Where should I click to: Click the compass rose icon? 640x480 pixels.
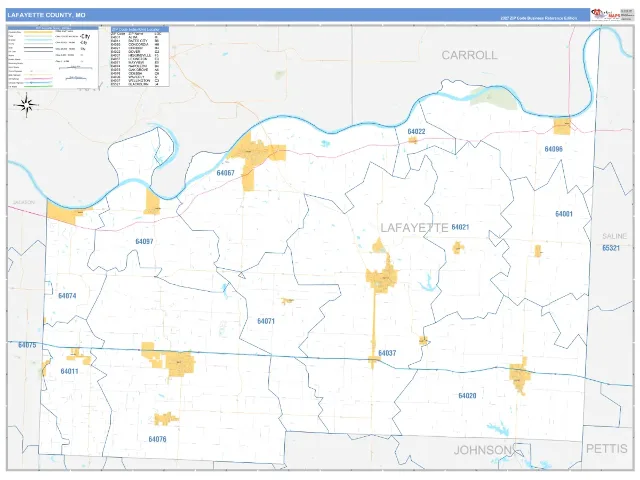click(27, 105)
